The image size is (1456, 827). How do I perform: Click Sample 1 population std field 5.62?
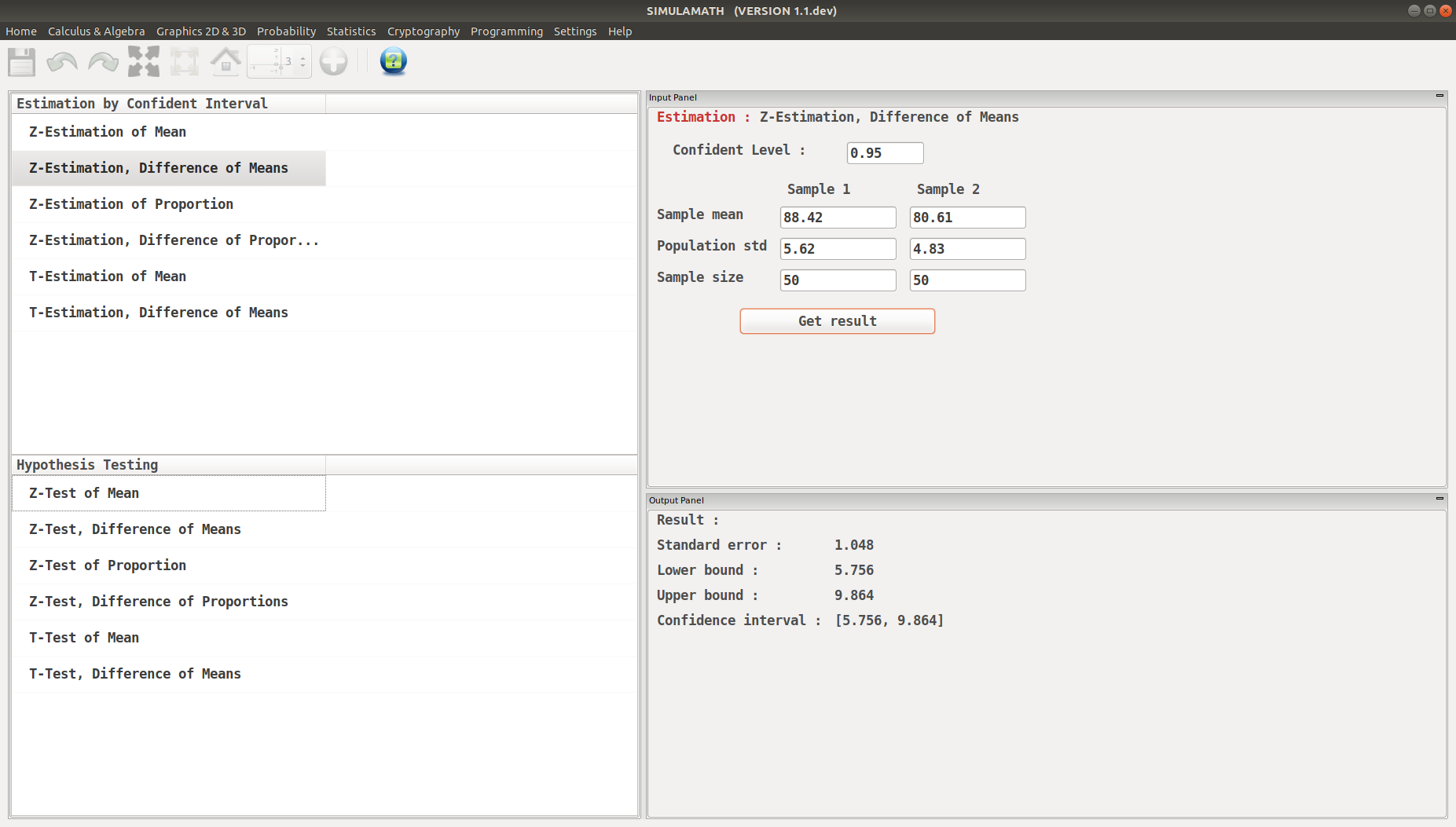click(838, 249)
